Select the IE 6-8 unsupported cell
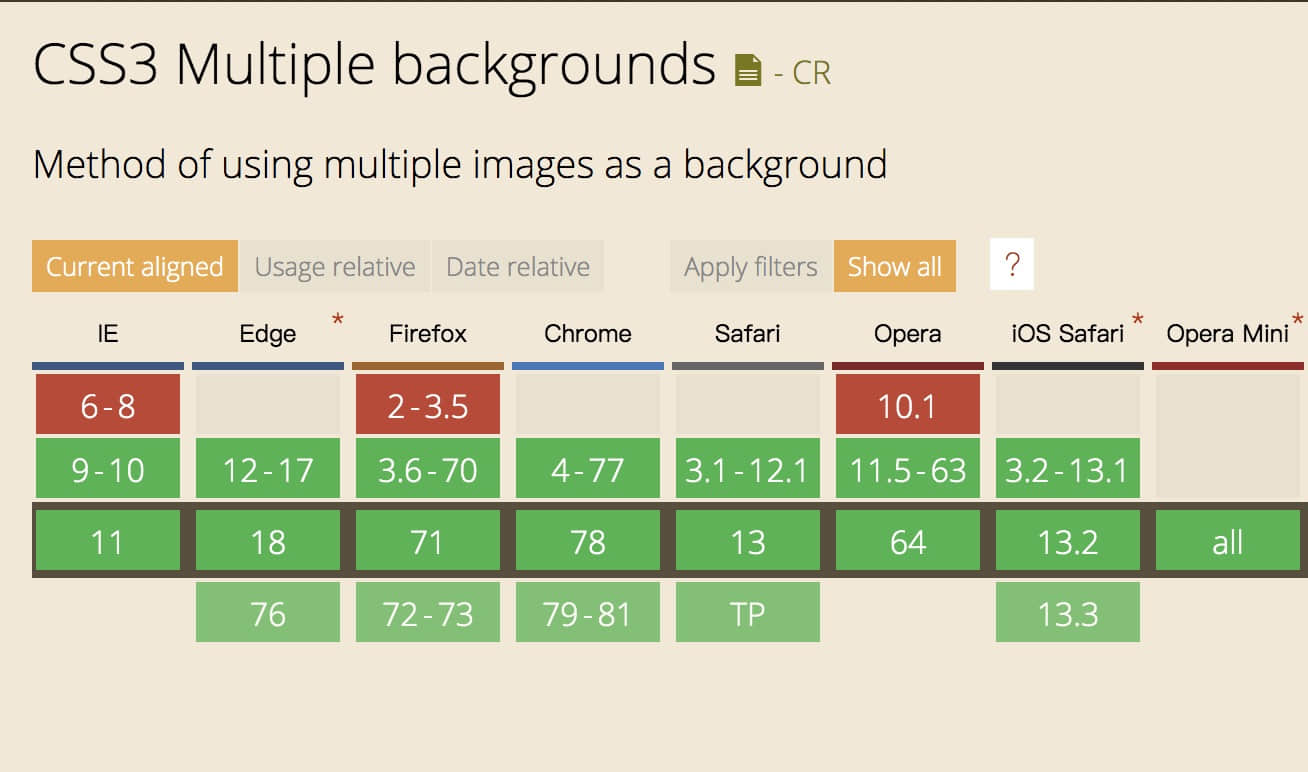 [108, 404]
